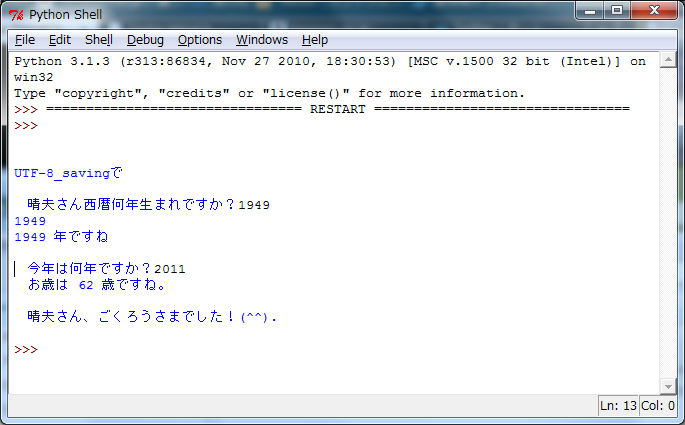Click the standalone '1949' output line

(30, 221)
